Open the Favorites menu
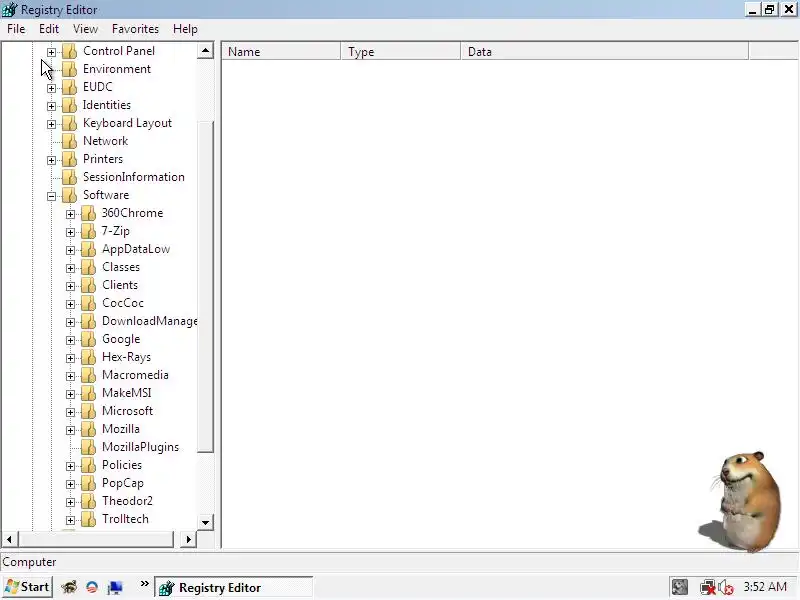800x600 pixels. coord(135,29)
